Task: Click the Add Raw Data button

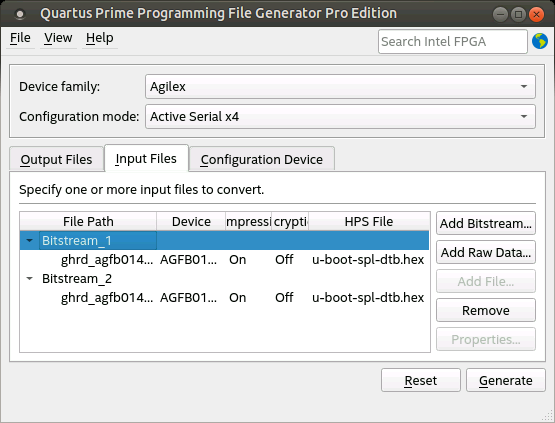Action: (x=486, y=252)
